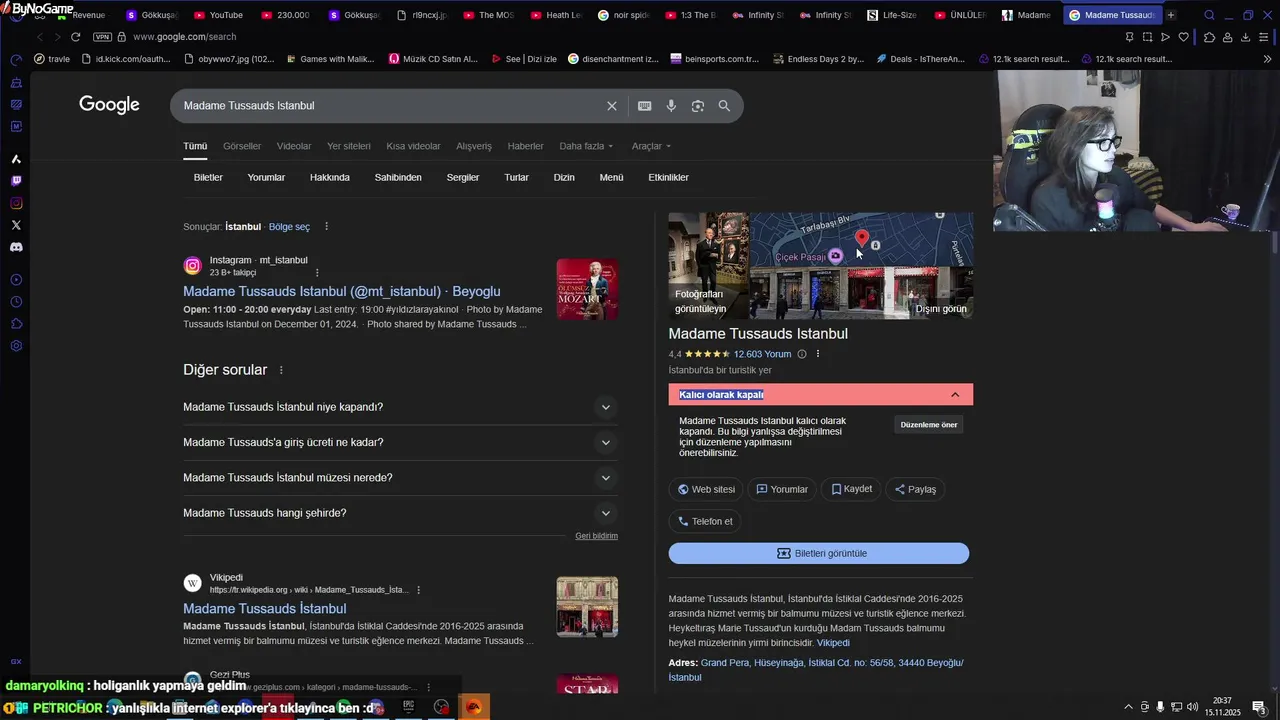The height and width of the screenshot is (720, 1280).
Task: Open Epic Games launcher in taskbar
Action: 409,707
